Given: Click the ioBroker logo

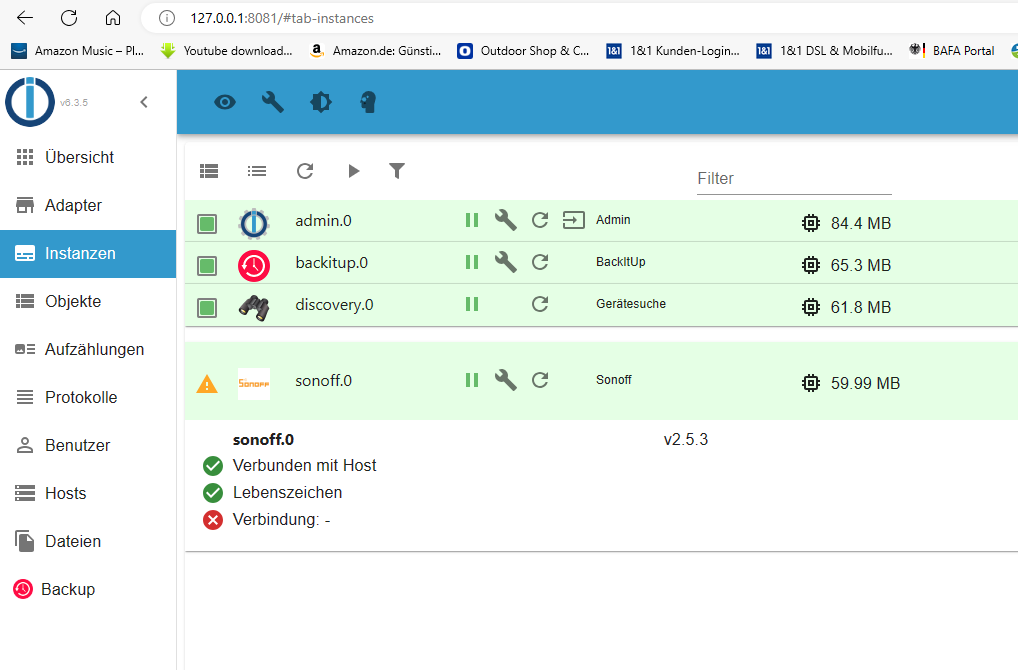Looking at the screenshot, I should tap(30, 102).
